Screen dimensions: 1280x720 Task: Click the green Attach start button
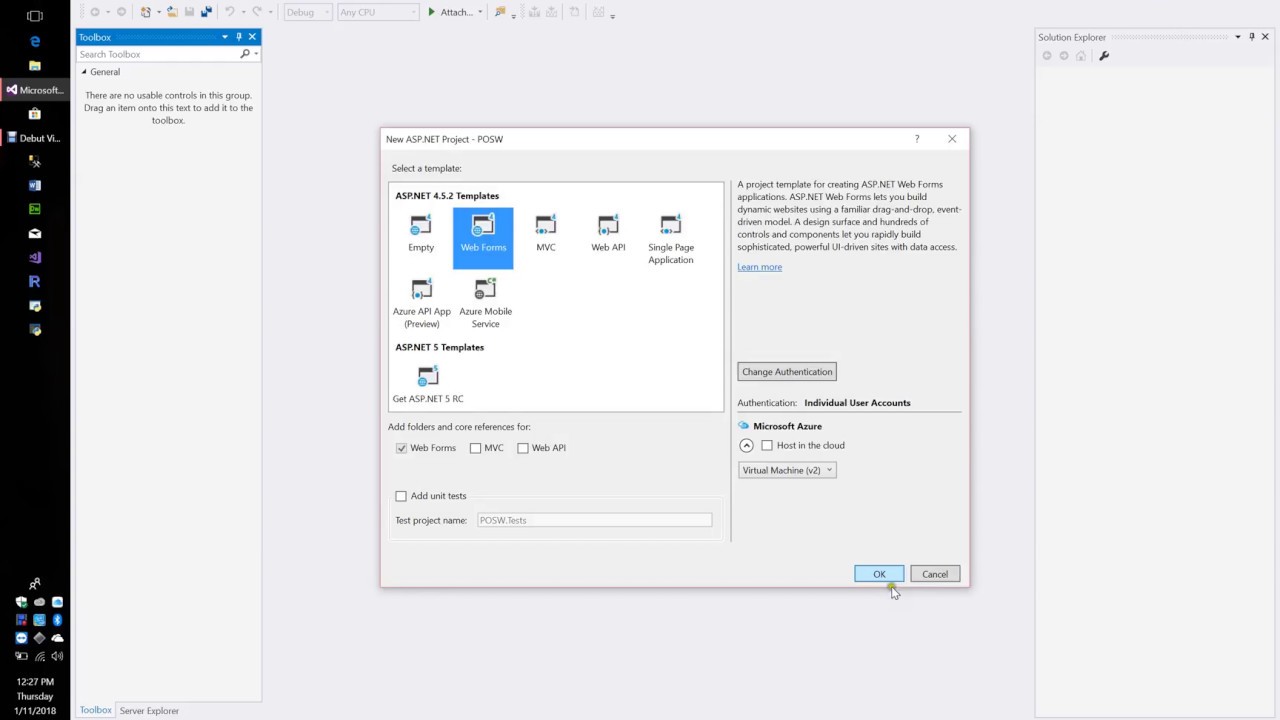[450, 12]
